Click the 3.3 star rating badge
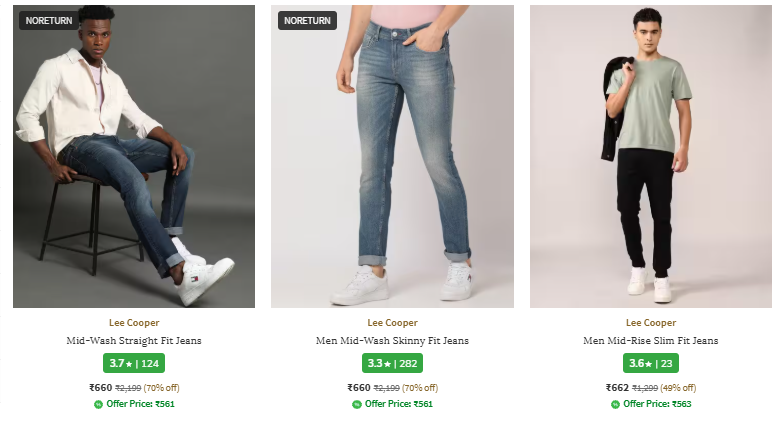783x441 pixels. (392, 363)
